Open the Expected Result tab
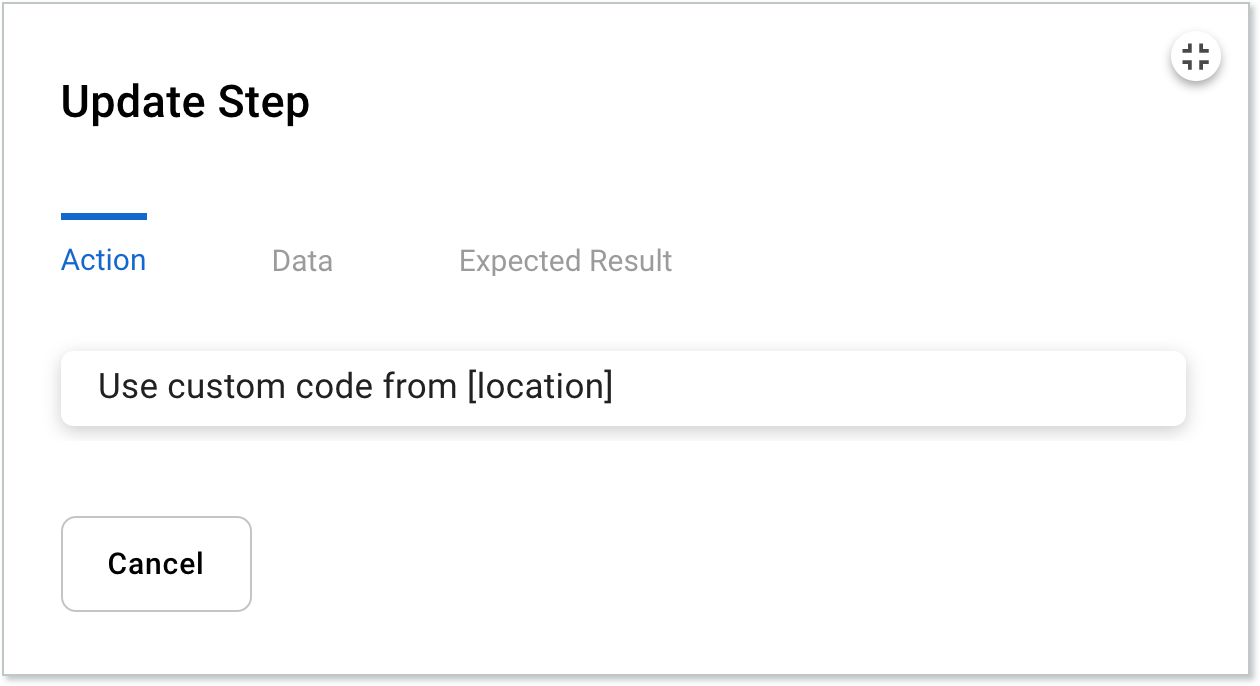The width and height of the screenshot is (1260, 686). click(565, 260)
